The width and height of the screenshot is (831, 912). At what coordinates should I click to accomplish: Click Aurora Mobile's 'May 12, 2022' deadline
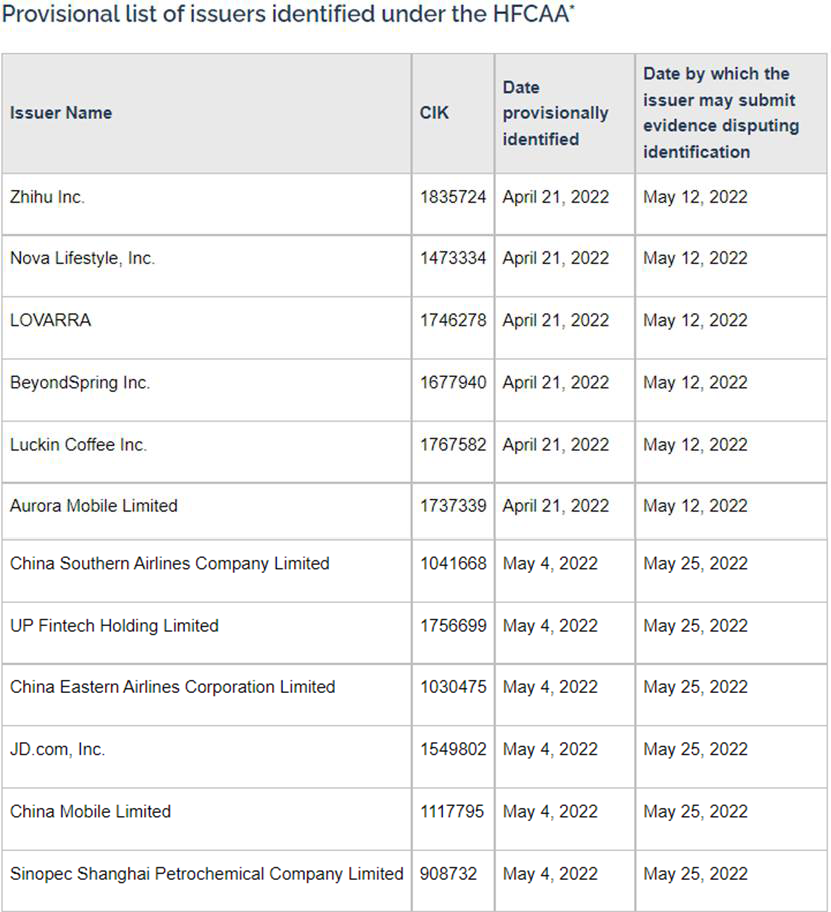pyautogui.click(x=696, y=507)
